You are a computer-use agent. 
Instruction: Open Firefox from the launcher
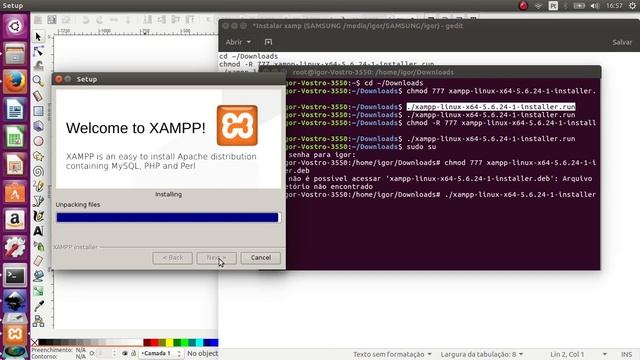(x=15, y=81)
